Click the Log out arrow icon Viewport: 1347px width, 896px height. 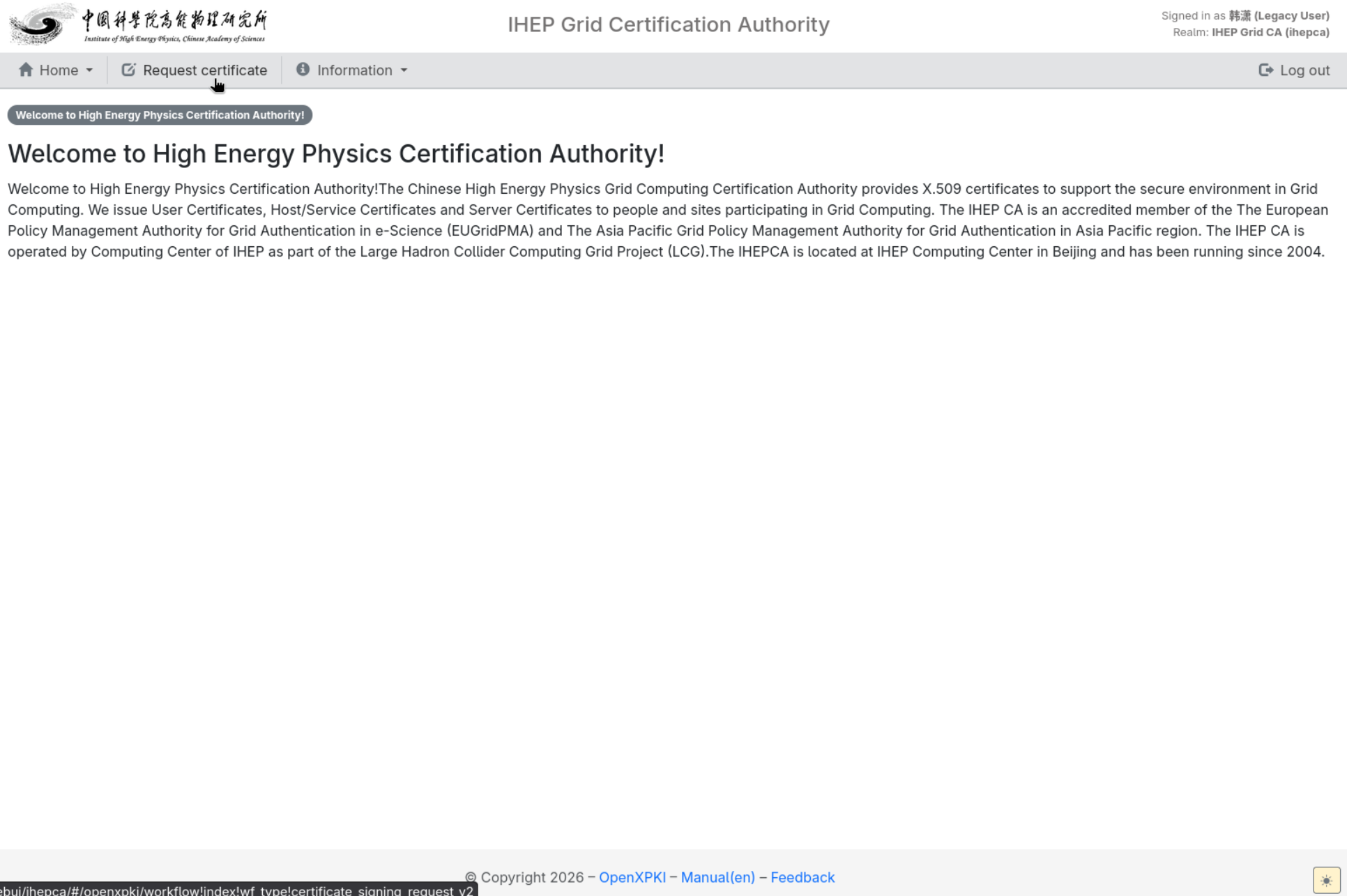(x=1265, y=70)
